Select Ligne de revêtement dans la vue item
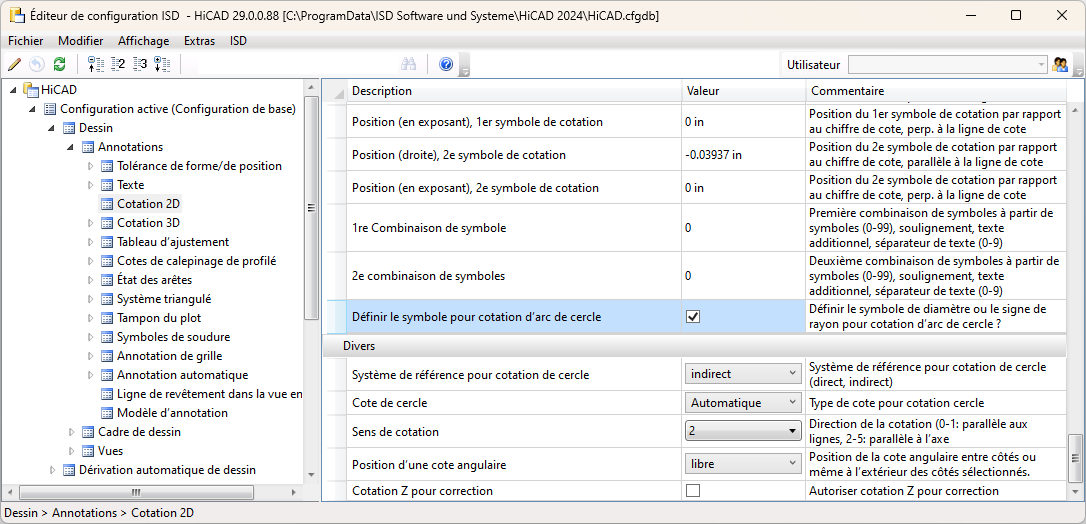Viewport: 1086px width, 524px height. pos(210,394)
